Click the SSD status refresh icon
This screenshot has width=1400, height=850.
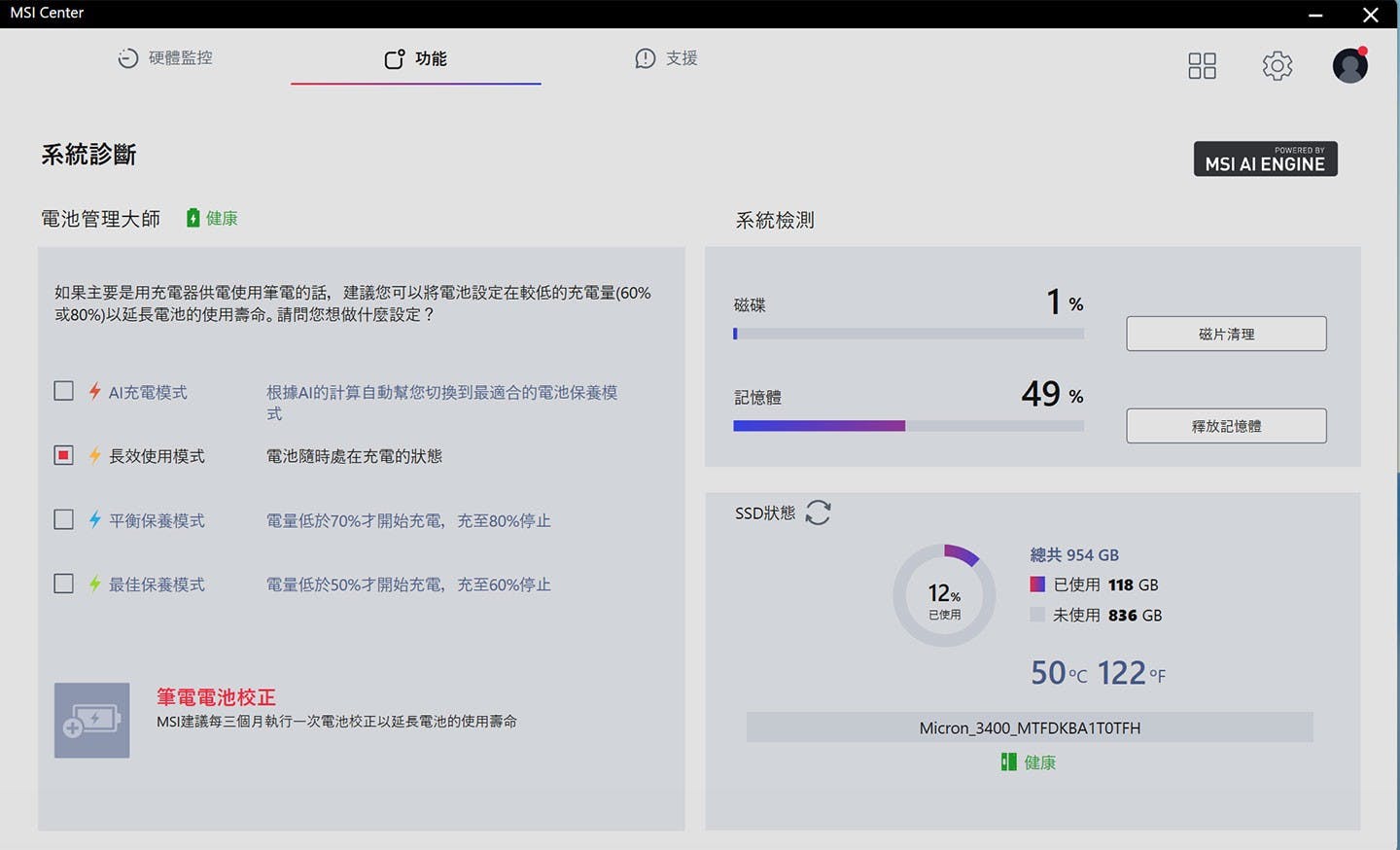818,513
